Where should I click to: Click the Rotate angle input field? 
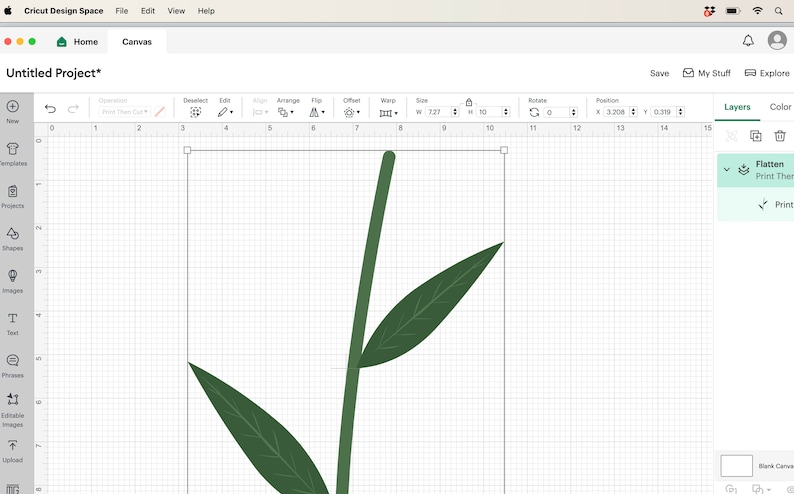click(557, 112)
